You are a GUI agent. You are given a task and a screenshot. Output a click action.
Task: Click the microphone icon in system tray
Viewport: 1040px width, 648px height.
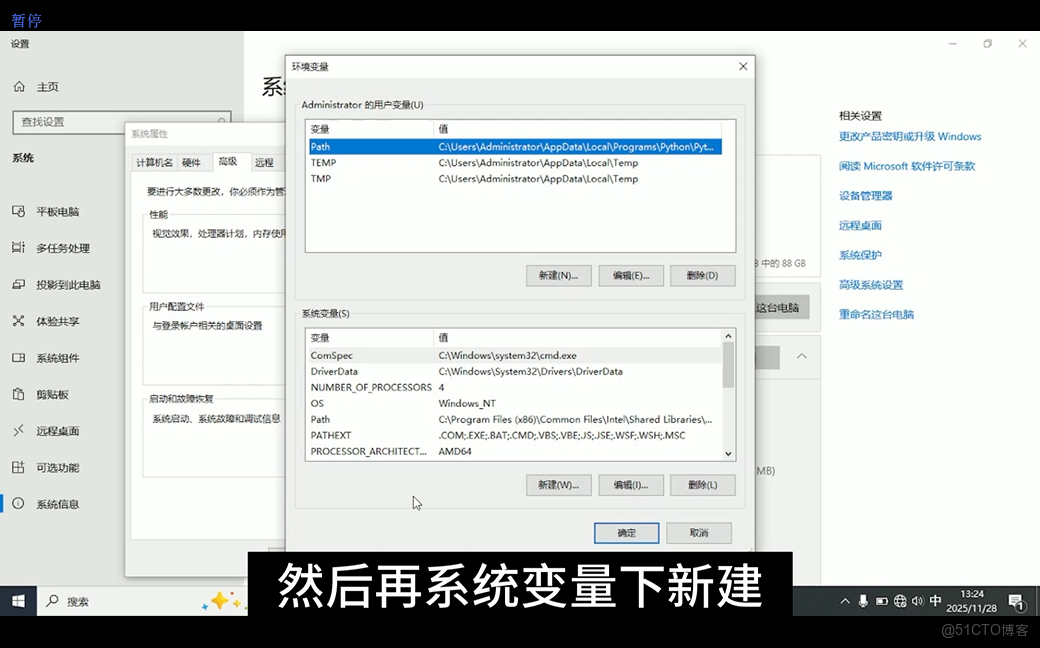(863, 601)
